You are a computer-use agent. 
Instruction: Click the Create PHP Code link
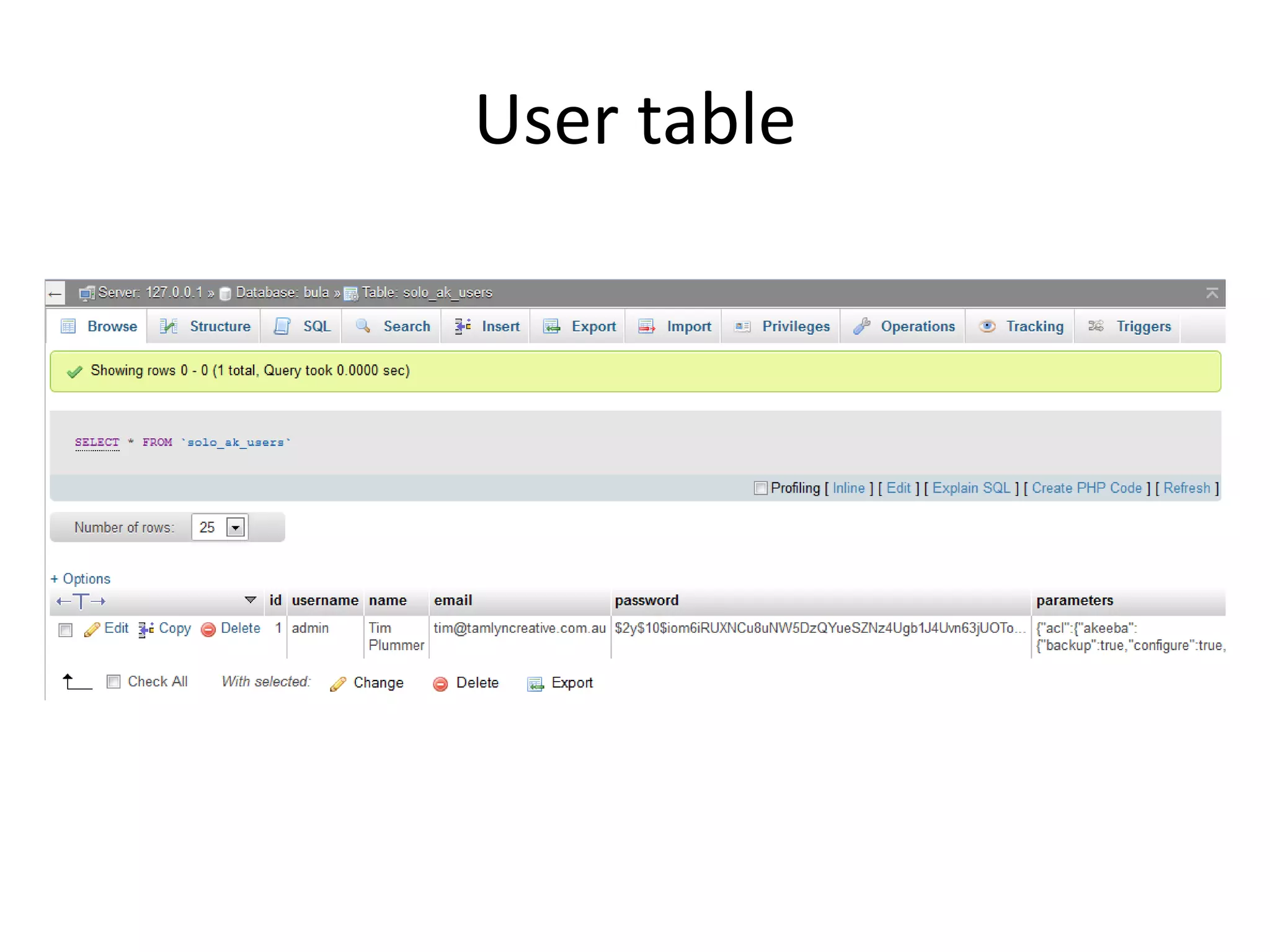pos(1086,488)
